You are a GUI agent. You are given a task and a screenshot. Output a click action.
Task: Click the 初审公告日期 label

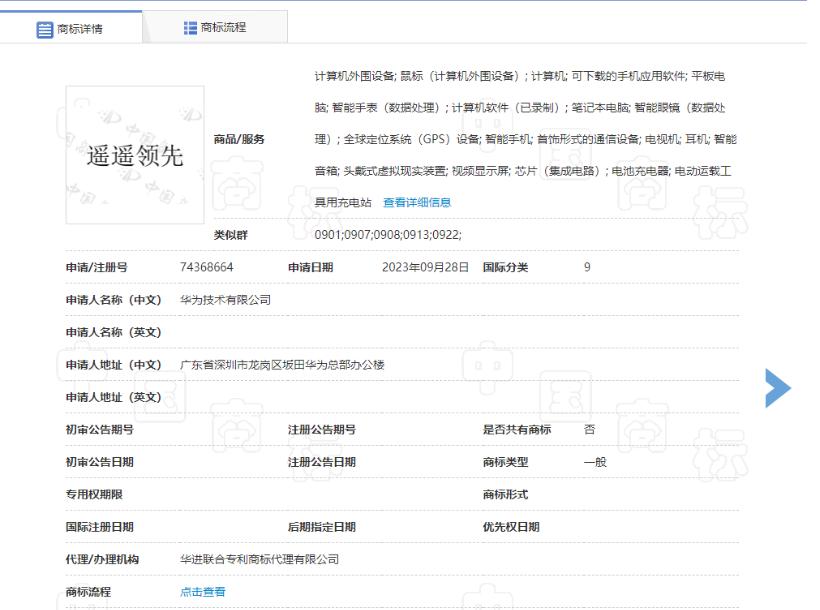tap(99, 462)
